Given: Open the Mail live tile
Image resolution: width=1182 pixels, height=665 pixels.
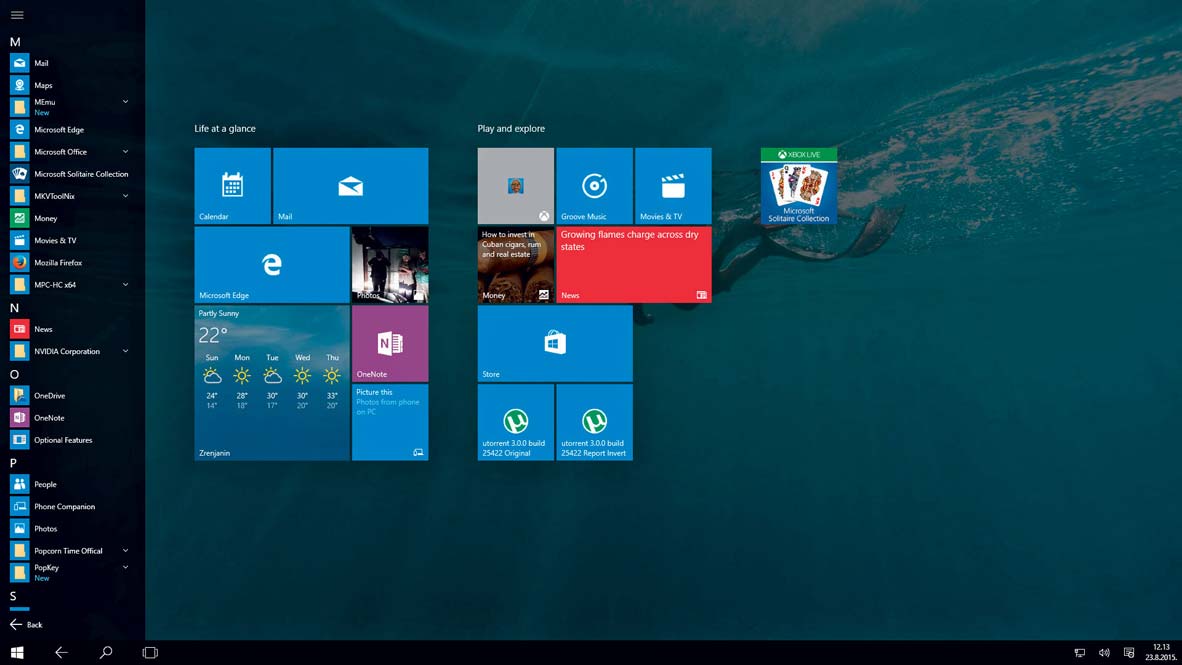Looking at the screenshot, I should pyautogui.click(x=351, y=185).
